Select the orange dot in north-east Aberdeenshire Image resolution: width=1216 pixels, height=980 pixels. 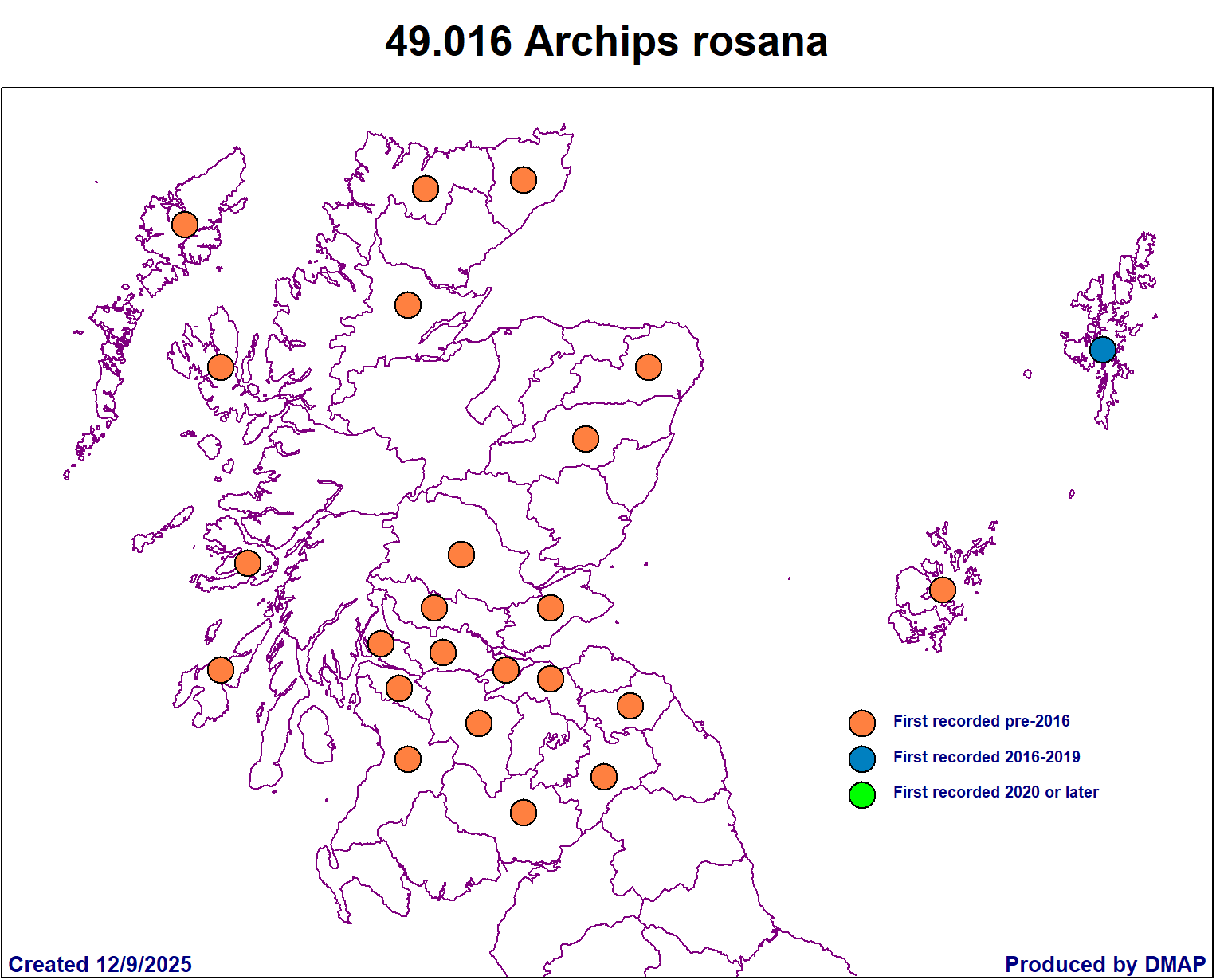click(x=649, y=367)
